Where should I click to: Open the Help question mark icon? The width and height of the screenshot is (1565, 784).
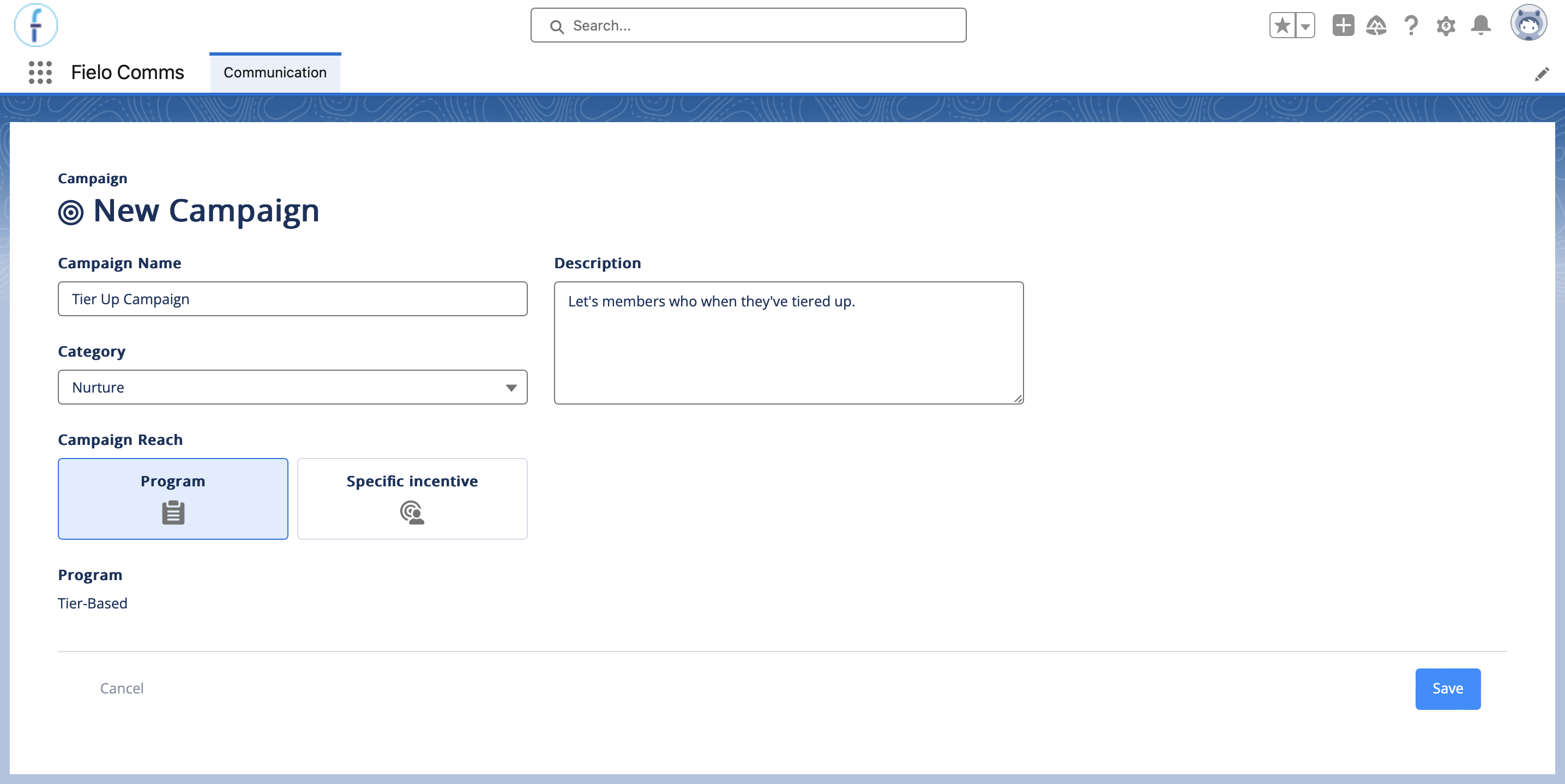click(x=1411, y=26)
